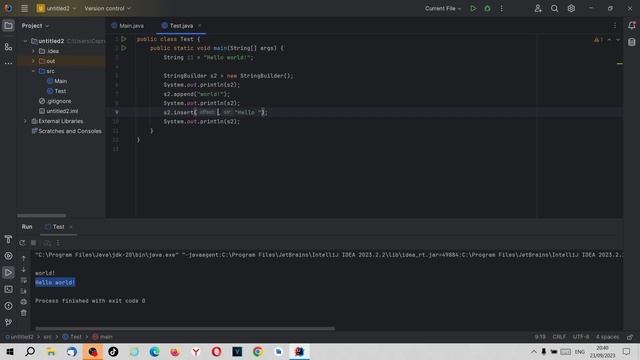This screenshot has height=360, width=640.
Task: Open Version control dropdown
Action: (107, 8)
